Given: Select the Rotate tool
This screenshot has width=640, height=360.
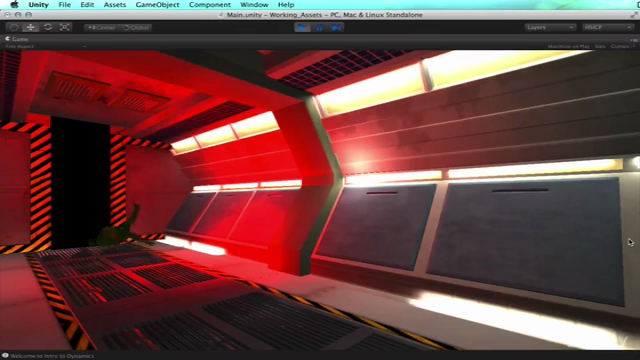Looking at the screenshot, I should [48, 27].
